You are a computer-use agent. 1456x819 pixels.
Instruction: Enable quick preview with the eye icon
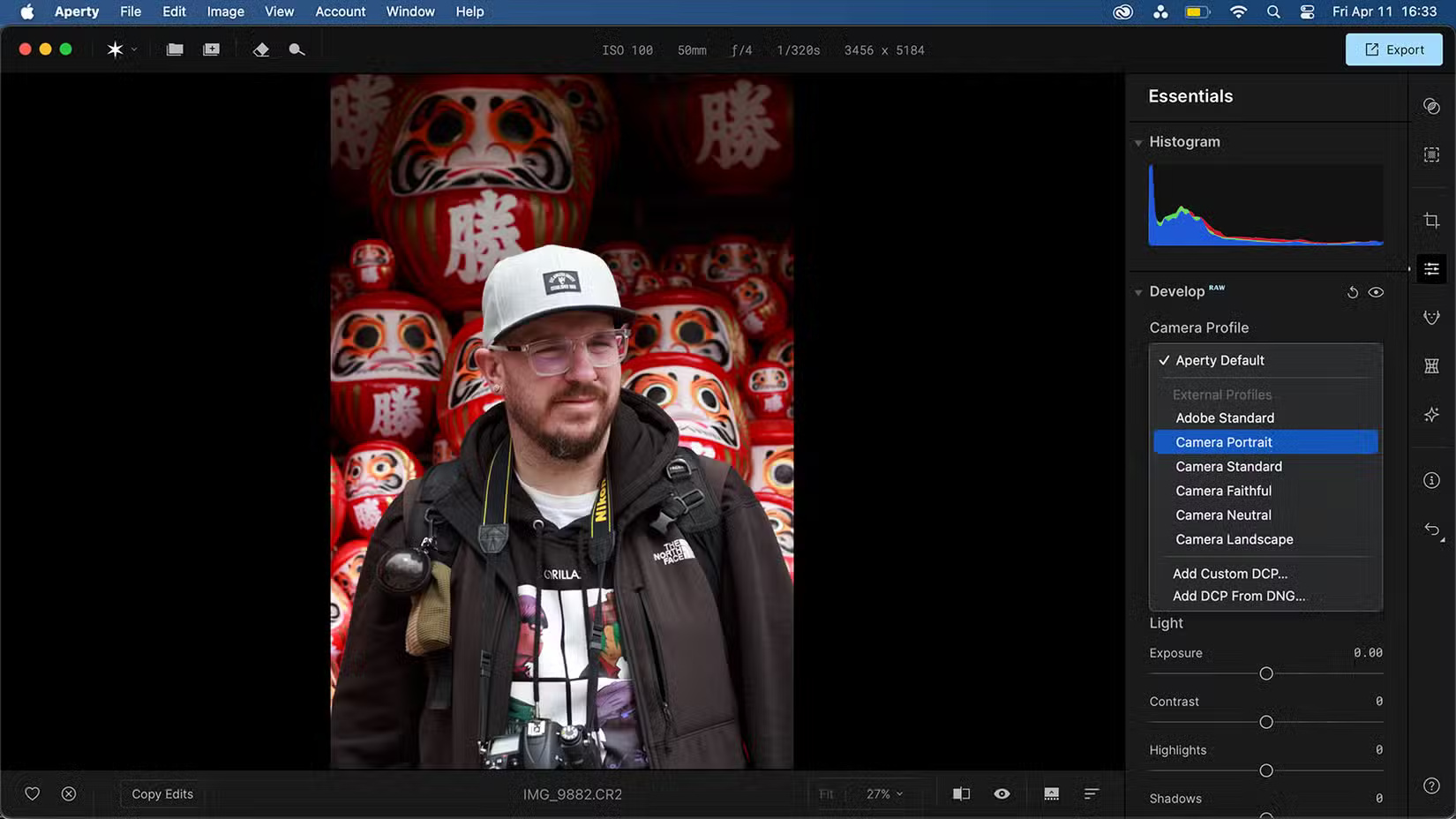pos(1002,793)
